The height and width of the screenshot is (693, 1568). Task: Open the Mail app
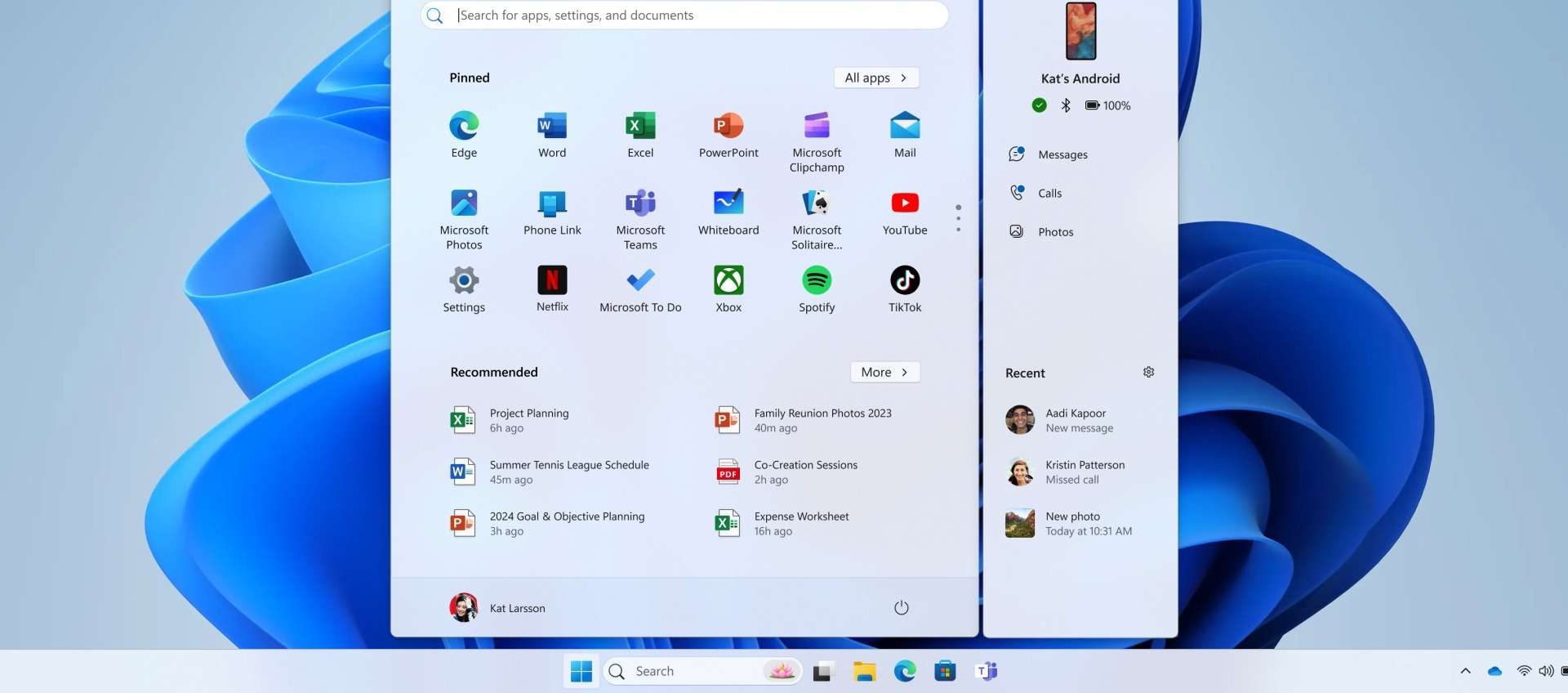[905, 135]
